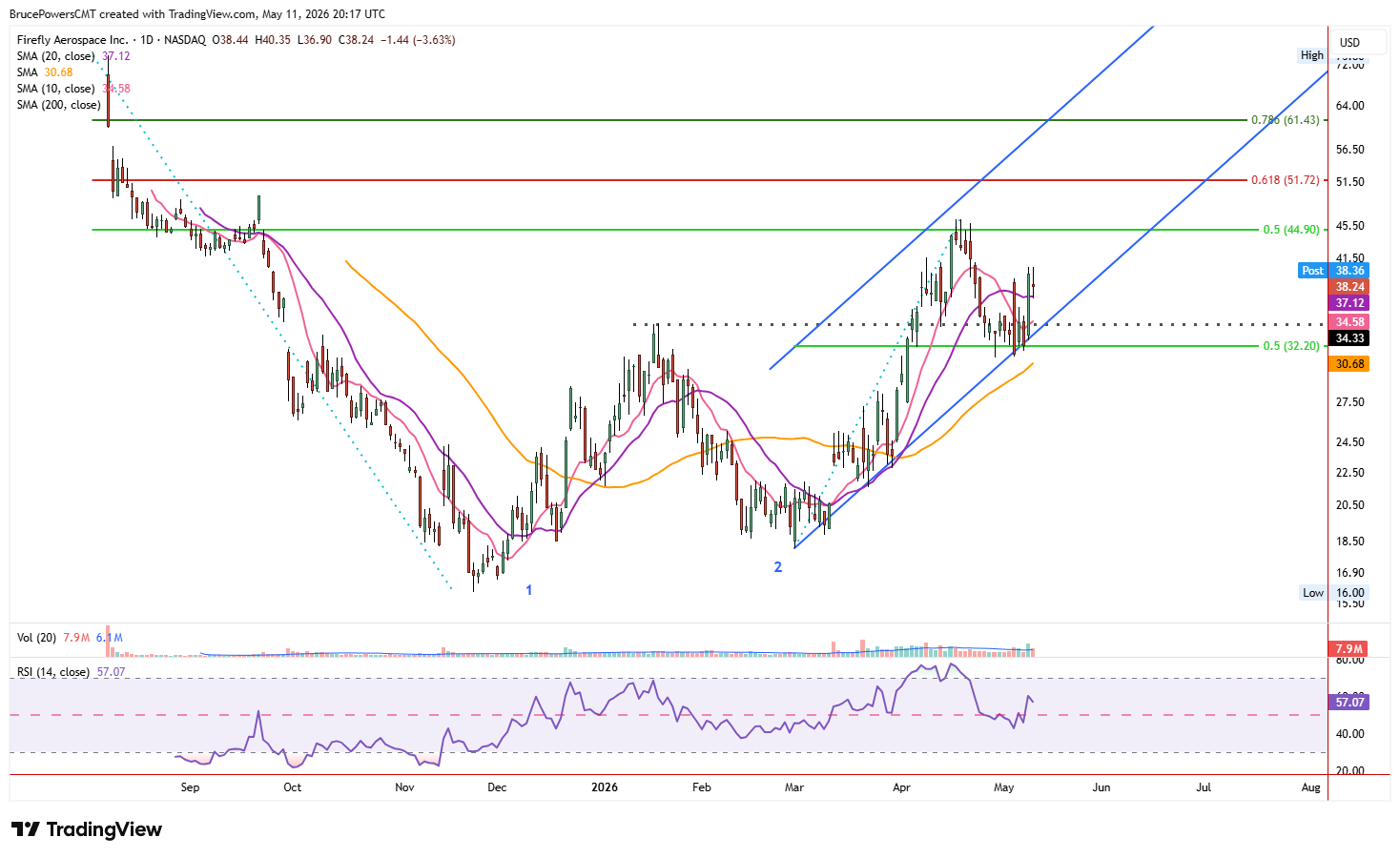Click the Aug label on the time axis
This screenshot has width=1400, height=858.
pyautogui.click(x=1311, y=787)
